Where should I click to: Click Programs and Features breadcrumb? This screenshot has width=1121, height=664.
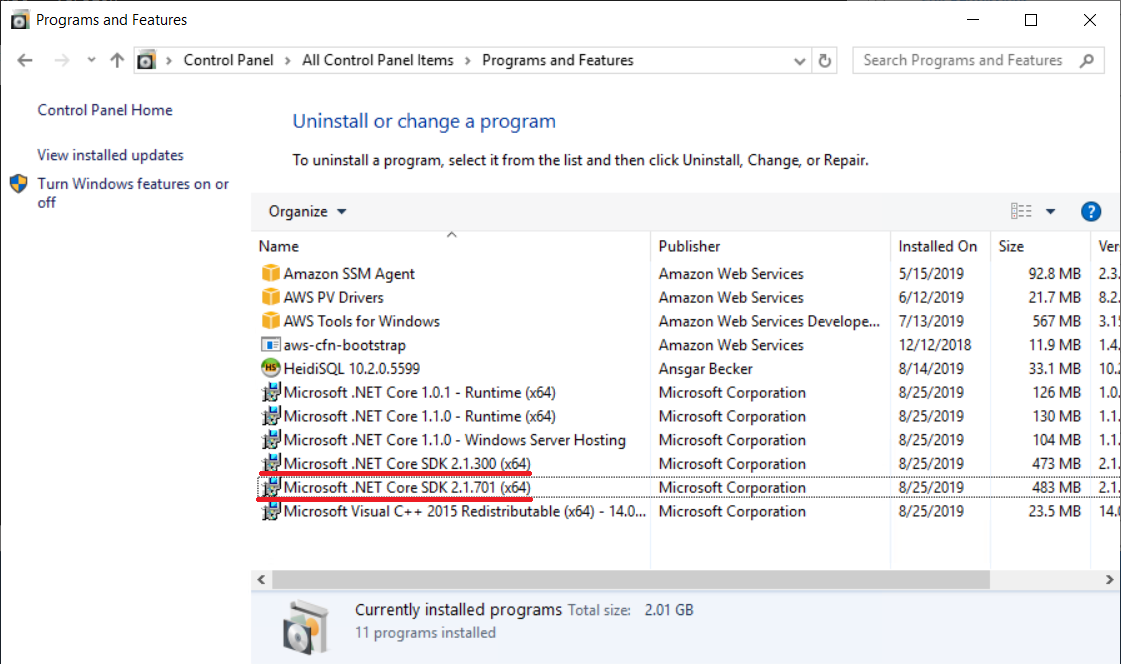click(558, 61)
